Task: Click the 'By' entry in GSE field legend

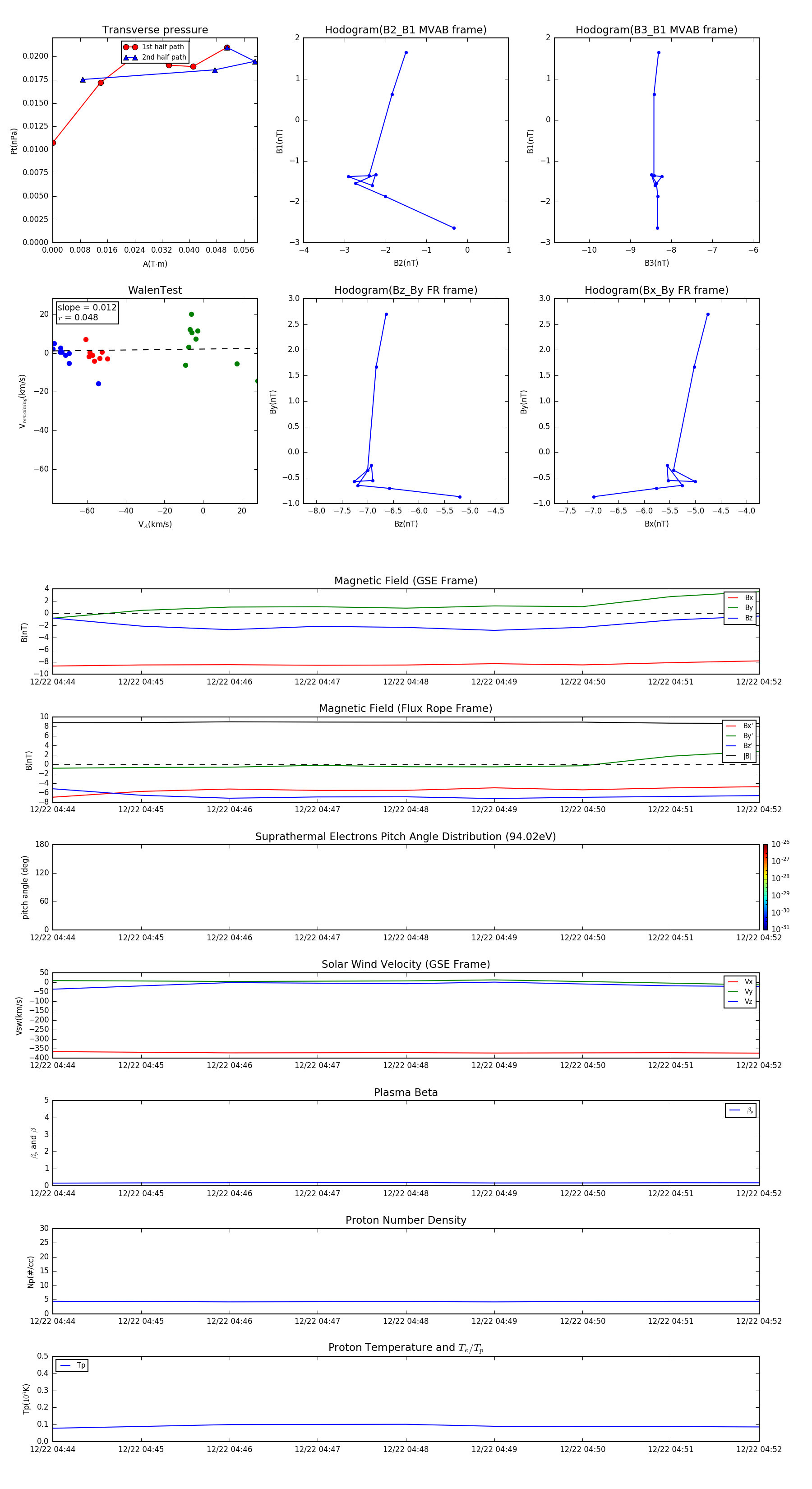Action: pos(741,607)
